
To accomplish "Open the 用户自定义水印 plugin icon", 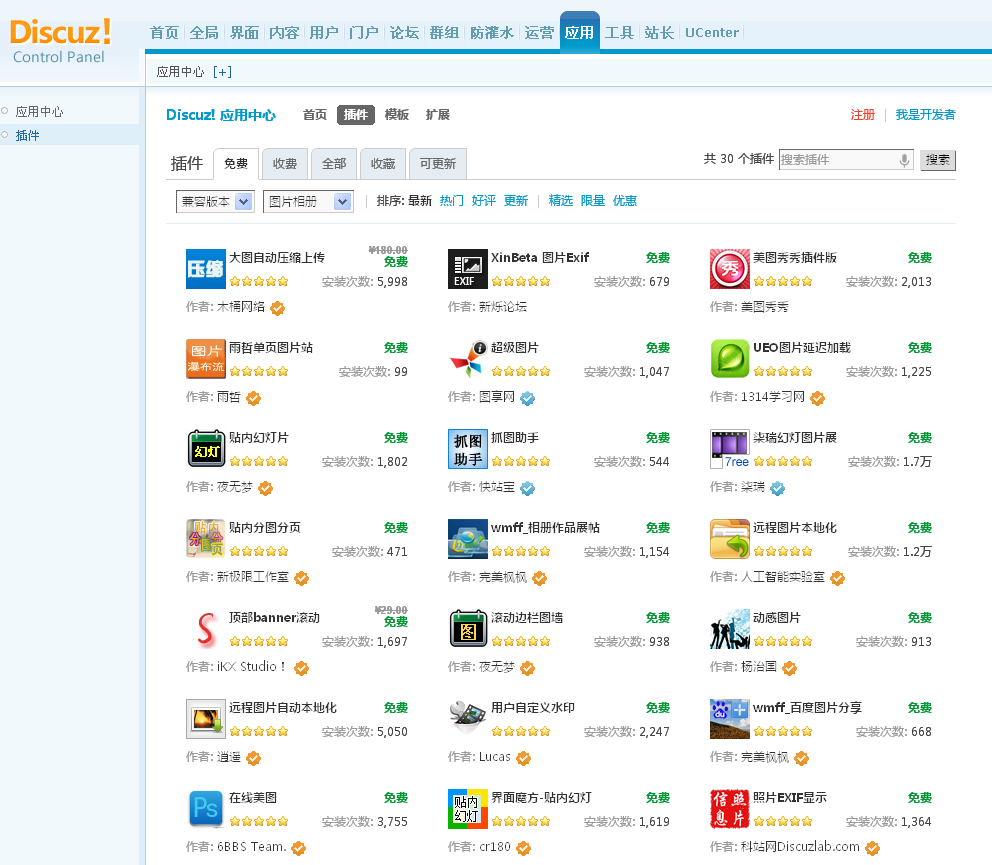I will pyautogui.click(x=468, y=719).
